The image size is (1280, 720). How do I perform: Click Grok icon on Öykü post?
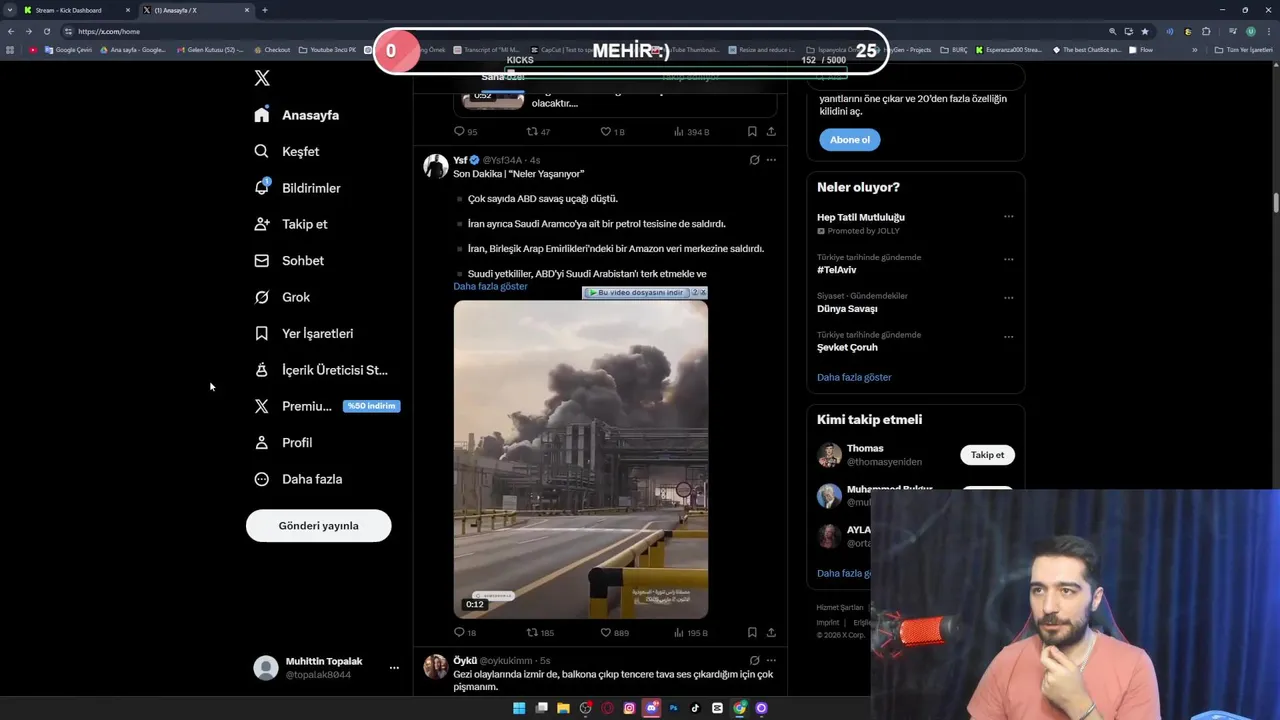[754, 661]
